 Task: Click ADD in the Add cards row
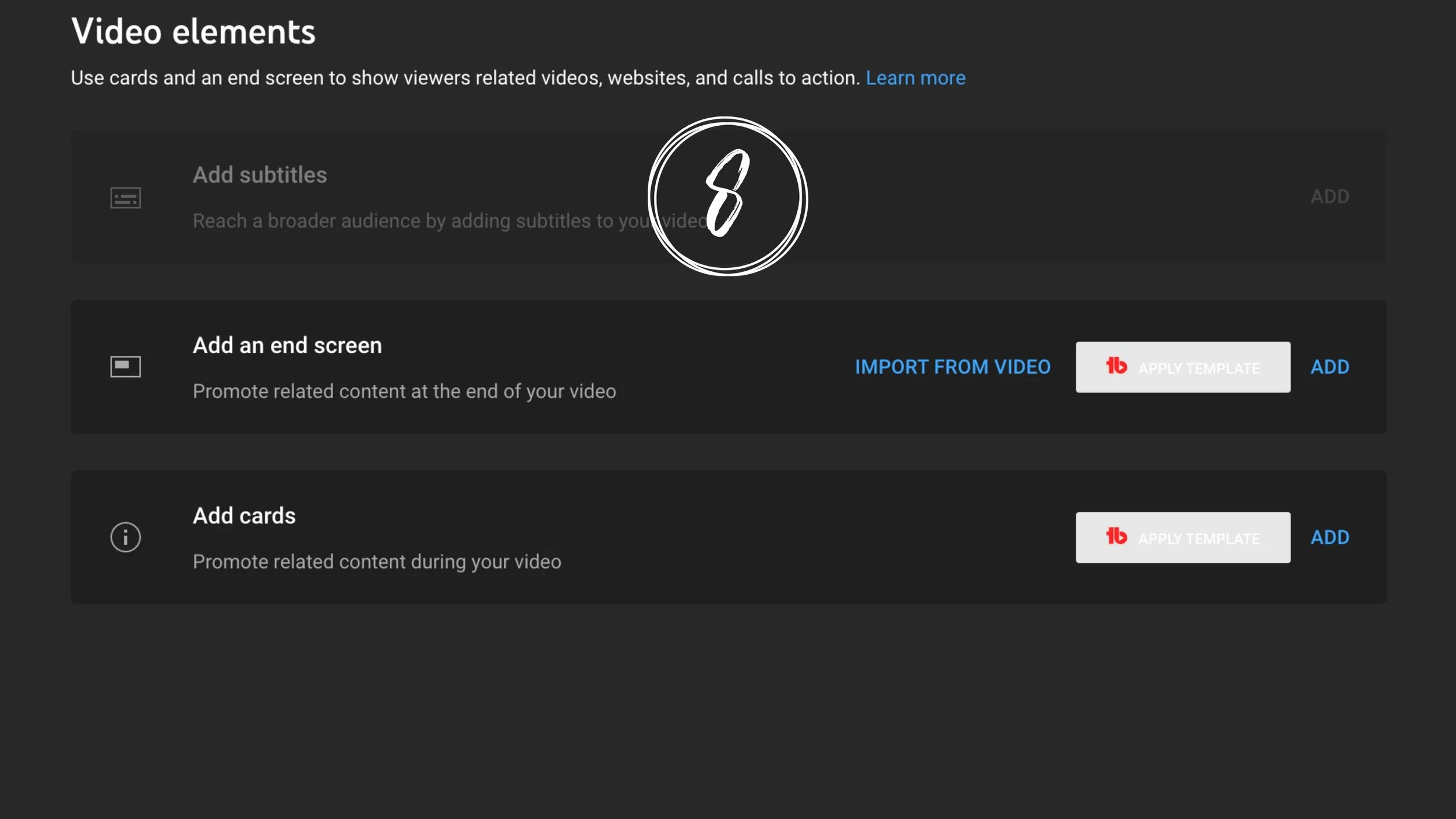click(1330, 538)
